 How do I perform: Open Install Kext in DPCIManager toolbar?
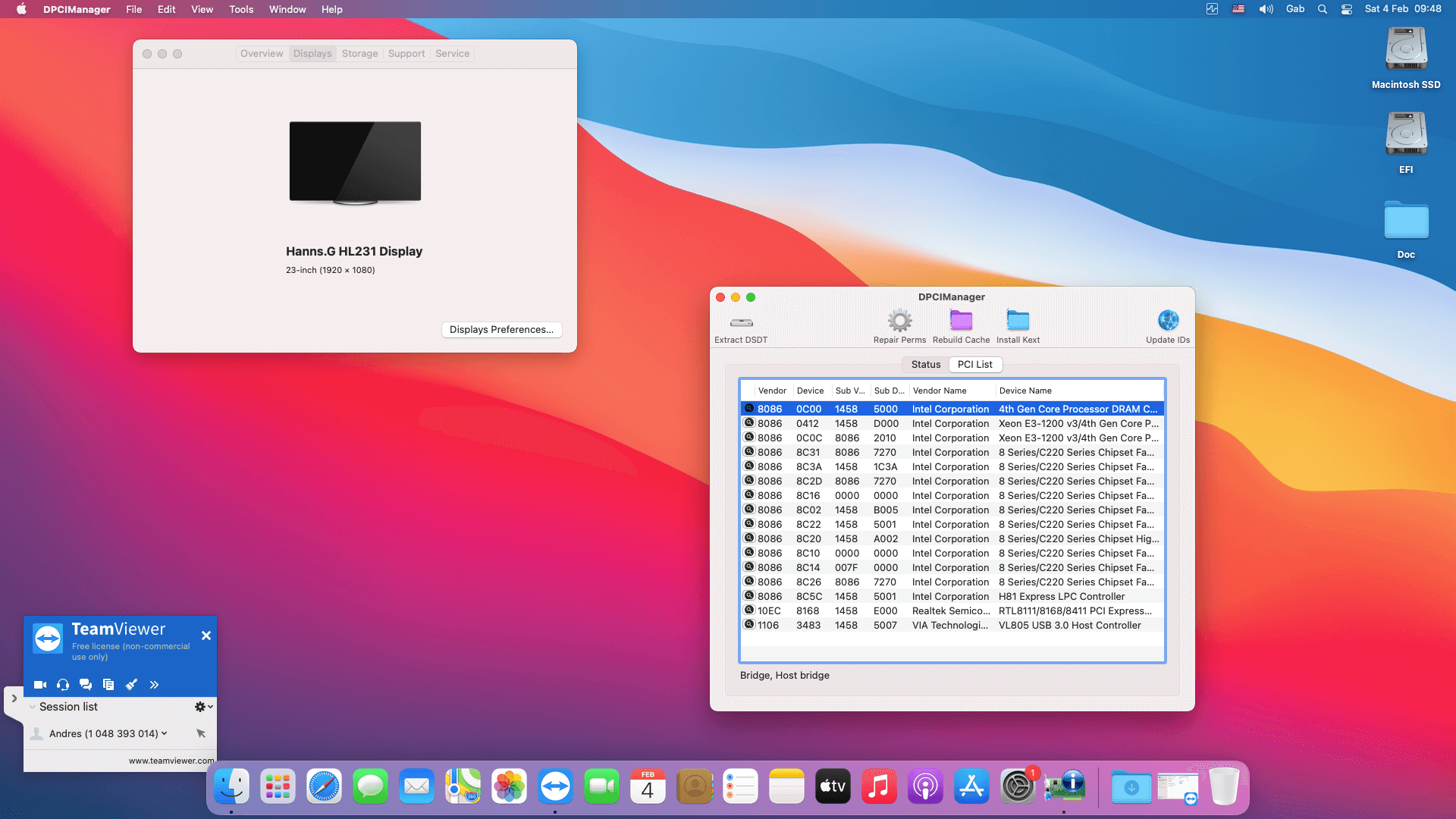click(1018, 321)
